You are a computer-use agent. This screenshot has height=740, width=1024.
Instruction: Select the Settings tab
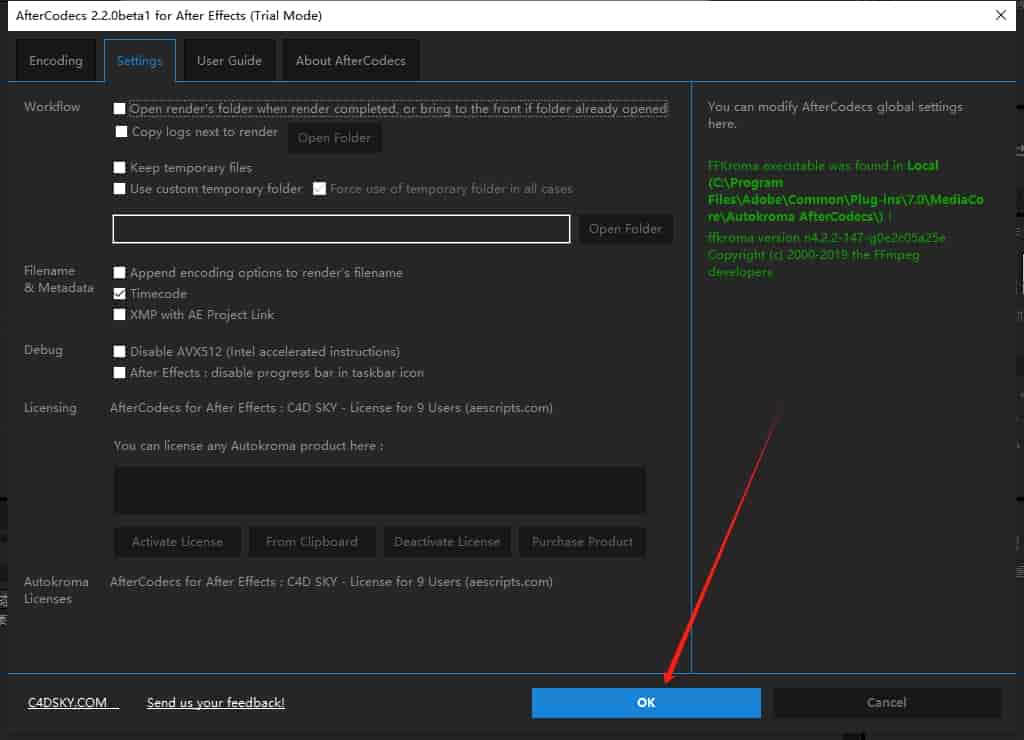pyautogui.click(x=140, y=61)
